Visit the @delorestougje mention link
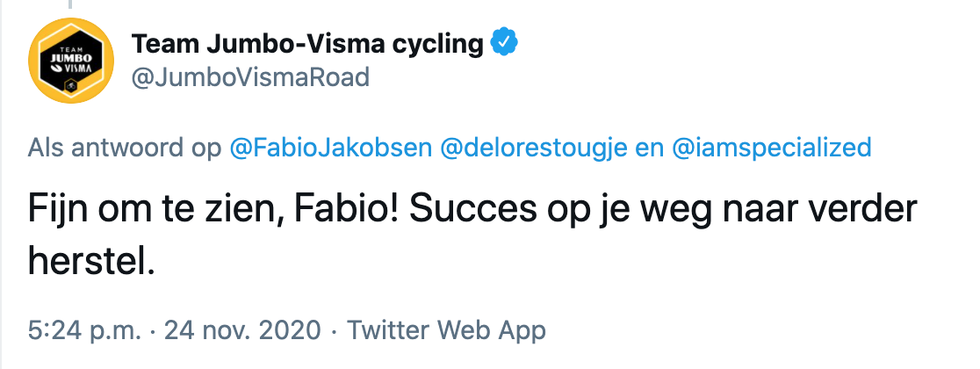This screenshot has width=980, height=369. pyautogui.click(x=533, y=149)
